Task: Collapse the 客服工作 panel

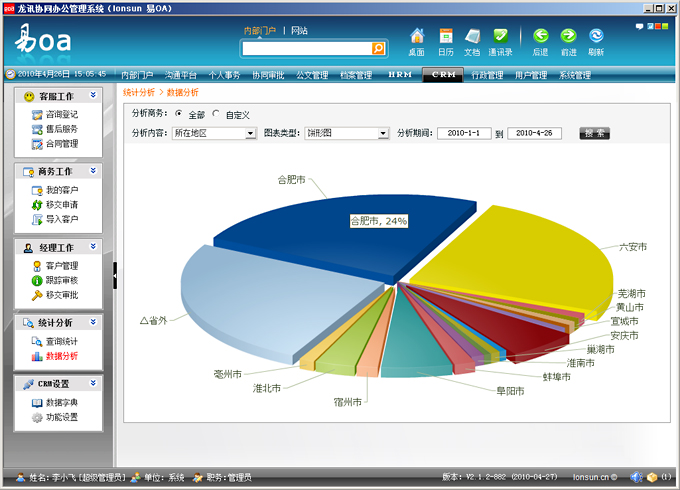Action: (93, 95)
